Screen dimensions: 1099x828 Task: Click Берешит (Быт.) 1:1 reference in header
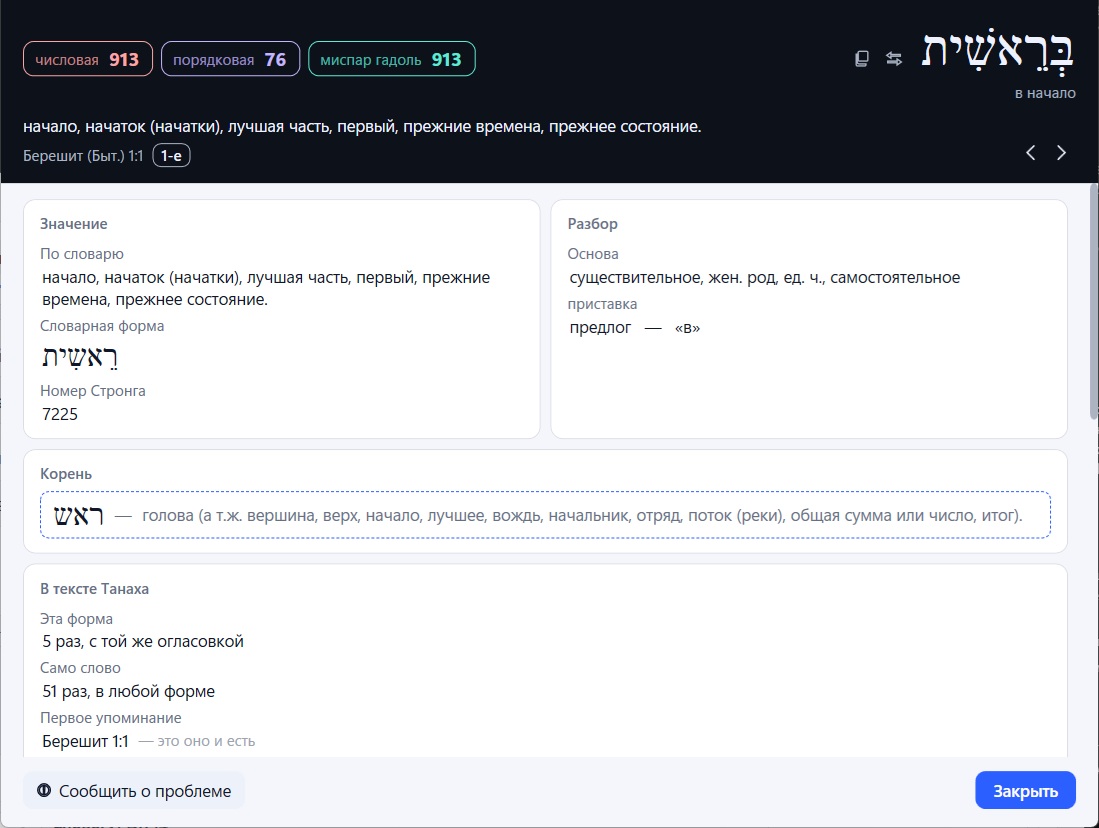tap(83, 156)
